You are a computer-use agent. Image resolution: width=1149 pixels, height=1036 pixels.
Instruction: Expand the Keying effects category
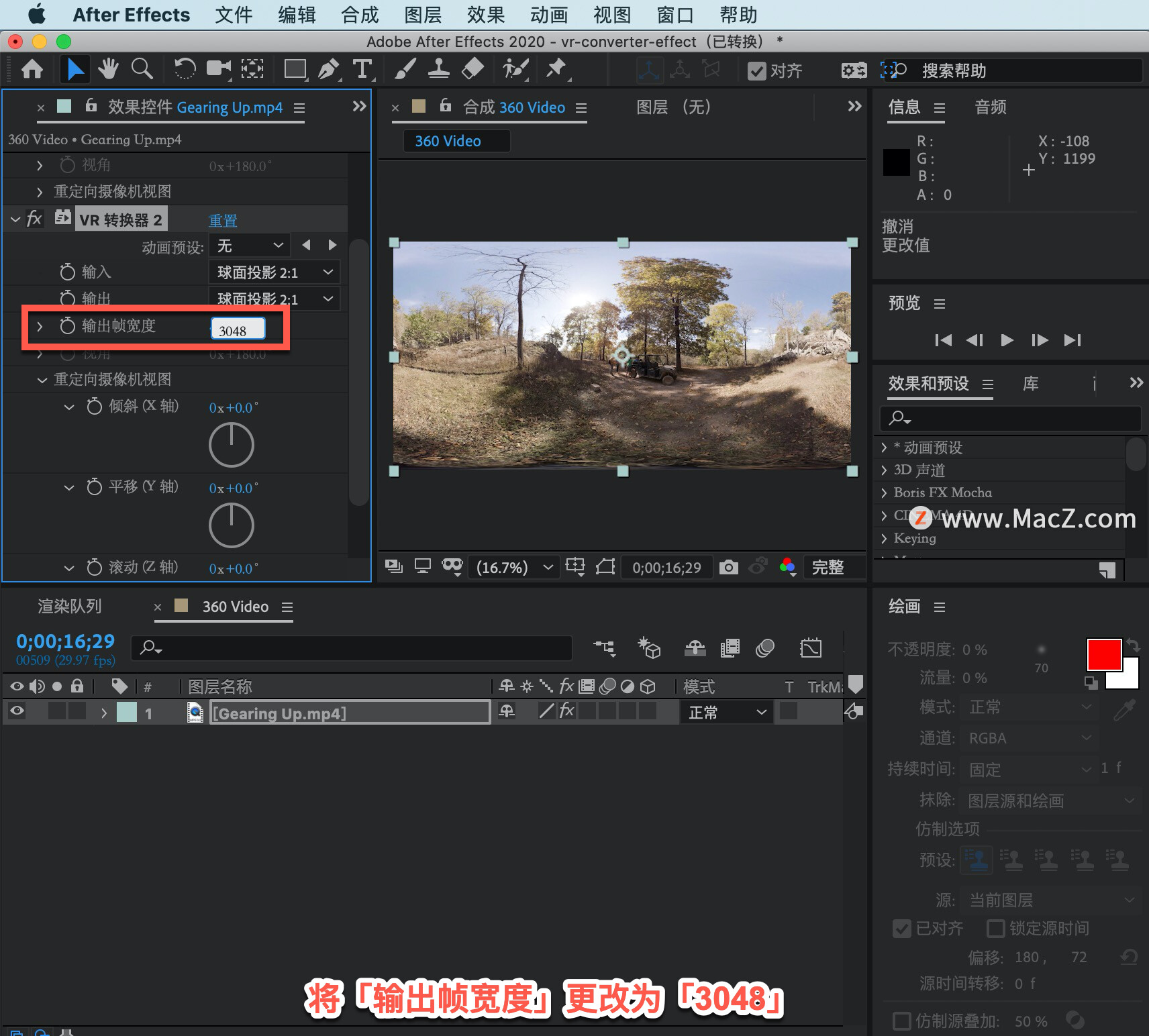884,538
